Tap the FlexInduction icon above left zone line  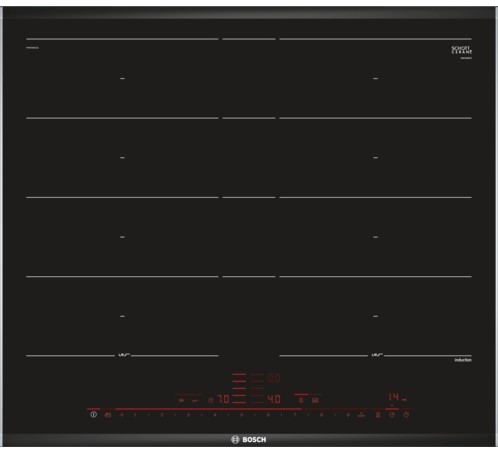[x=123, y=355]
